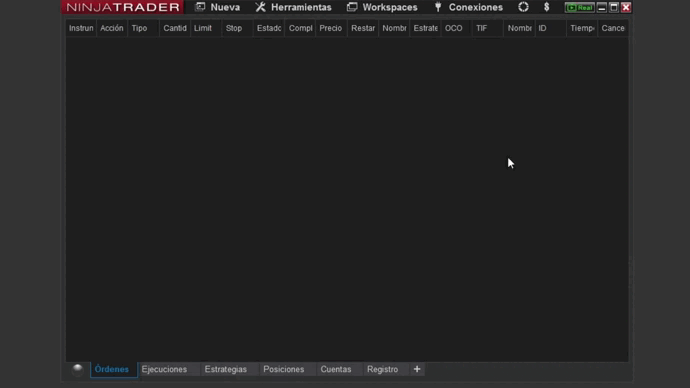Sort by the Compl column header
Viewport: 690px width, 388px height.
click(x=300, y=28)
